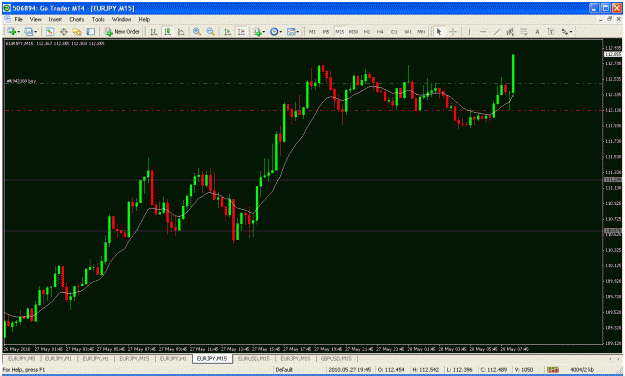
Task: Select the MN timeframe button
Action: point(421,31)
